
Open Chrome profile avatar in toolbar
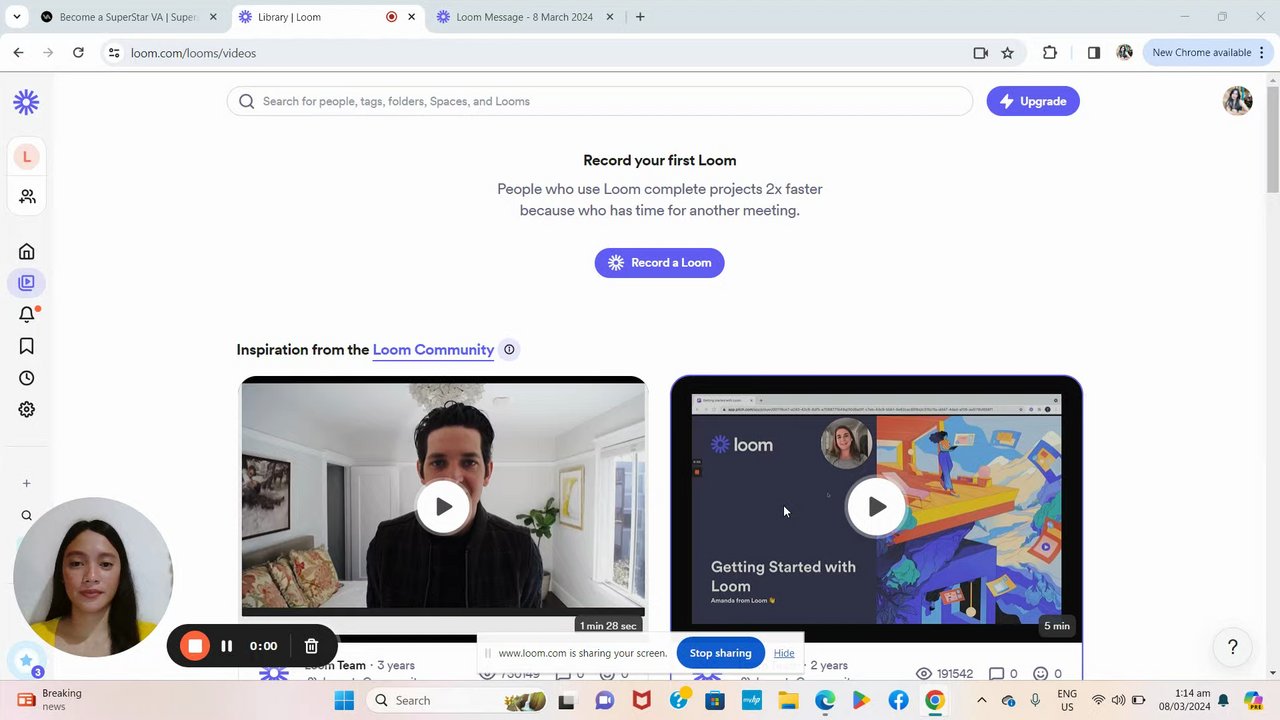tap(1125, 53)
